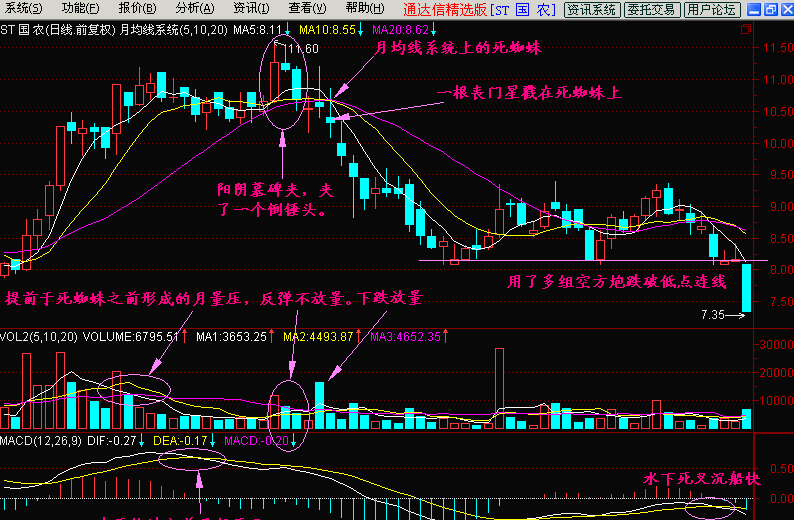Click the 30000 volume axis label
Screen dimensions: 804x520
point(776,345)
